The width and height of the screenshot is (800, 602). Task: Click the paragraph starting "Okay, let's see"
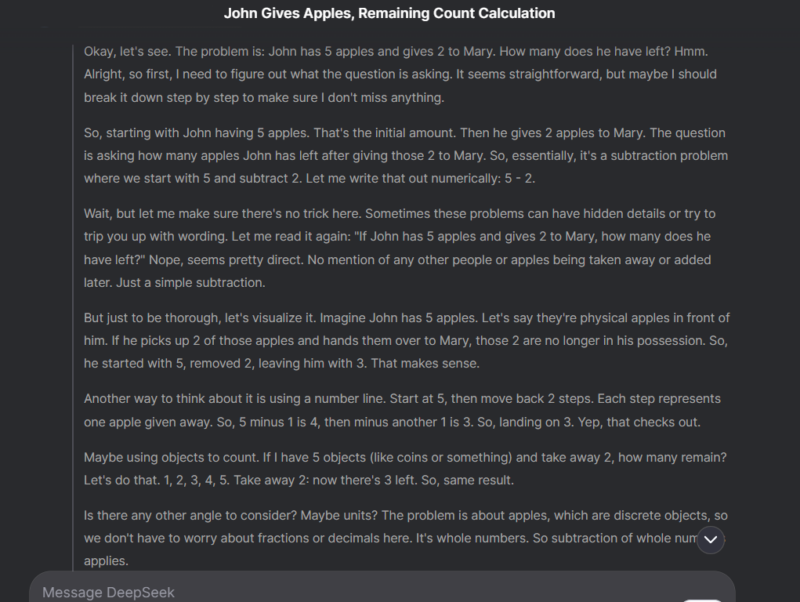401,74
